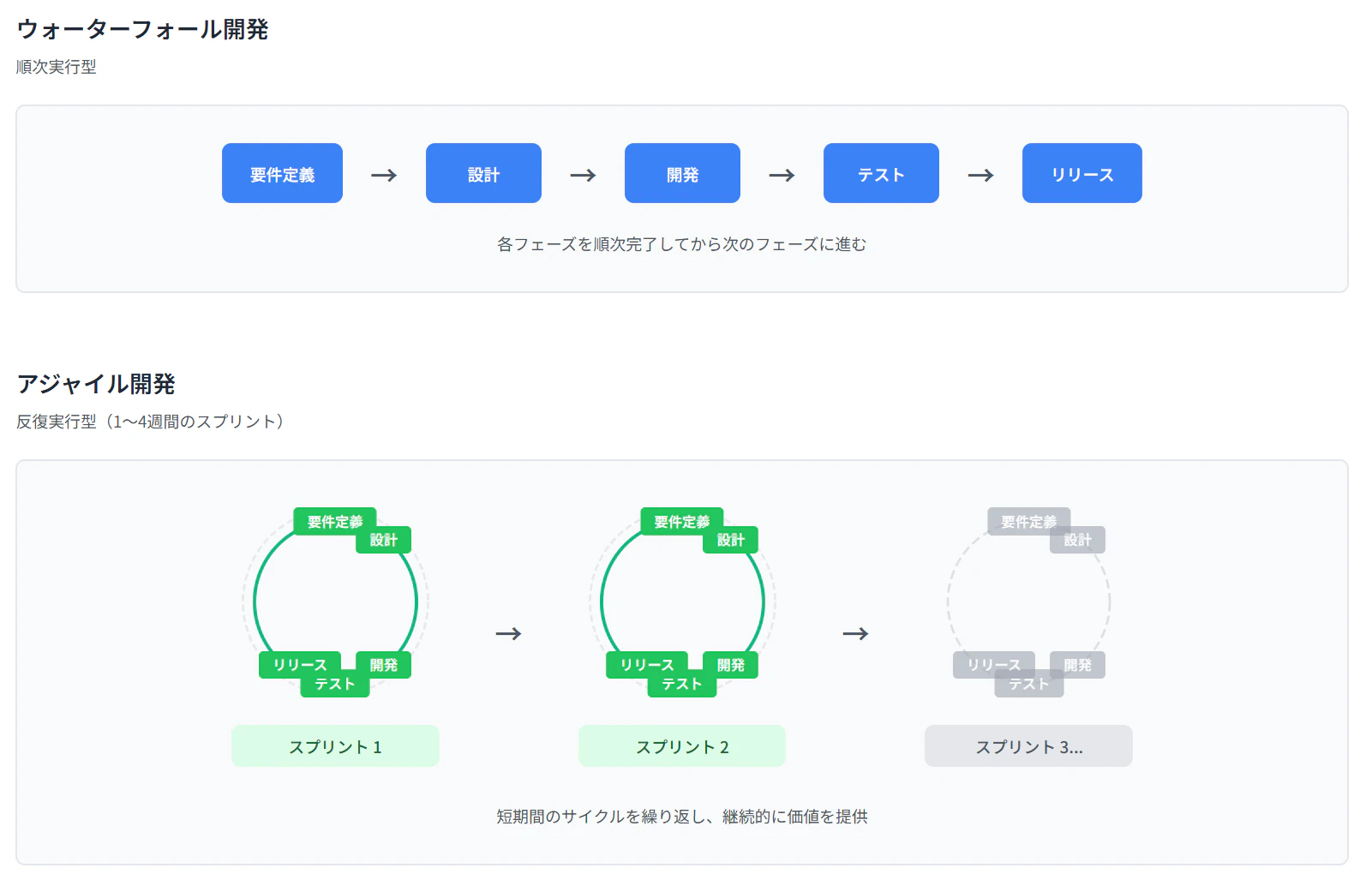Click the 順次実行型 subtitle
Image resolution: width=1372 pixels, height=874 pixels.
[57, 67]
